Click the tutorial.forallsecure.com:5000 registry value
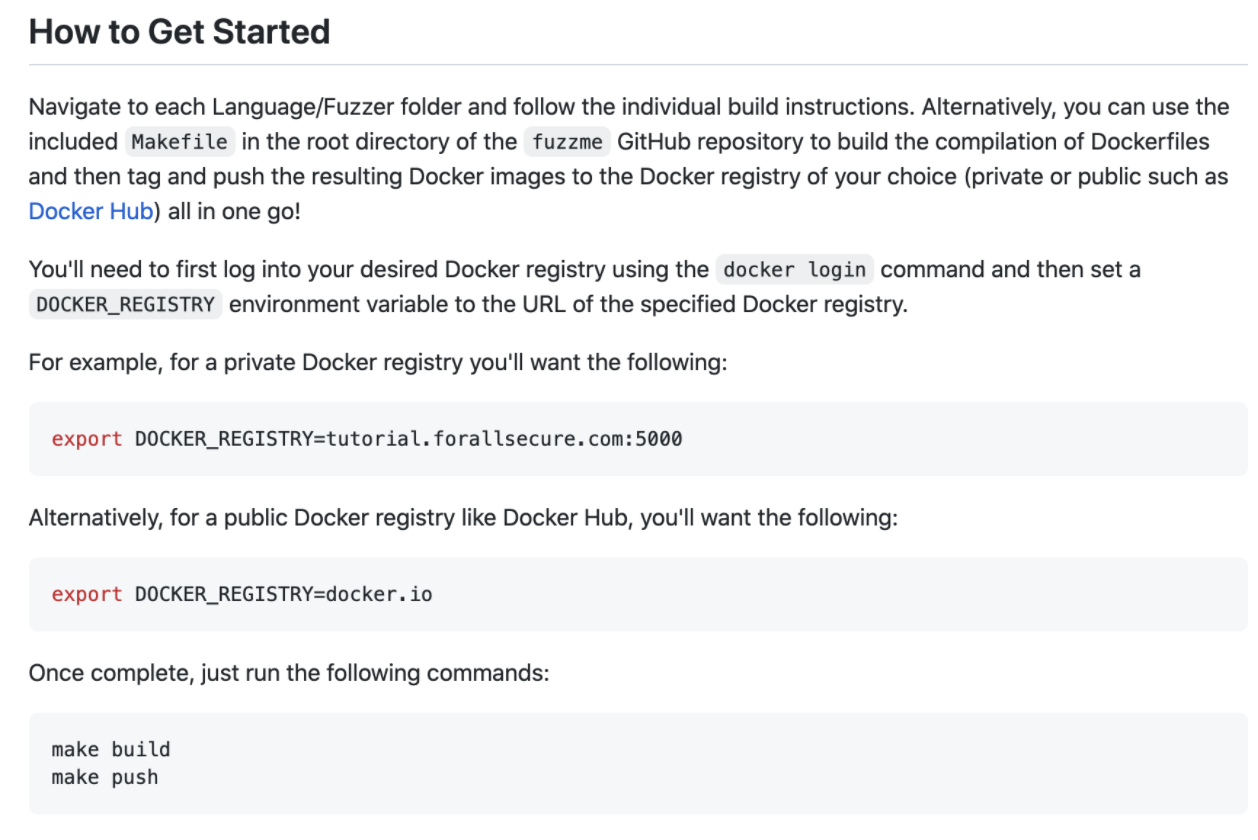 click(x=504, y=438)
